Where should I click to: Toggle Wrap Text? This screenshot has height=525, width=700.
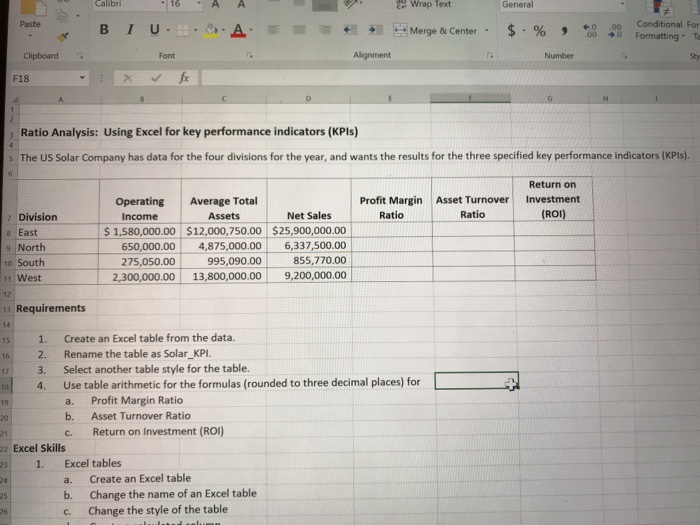(x=424, y=4)
